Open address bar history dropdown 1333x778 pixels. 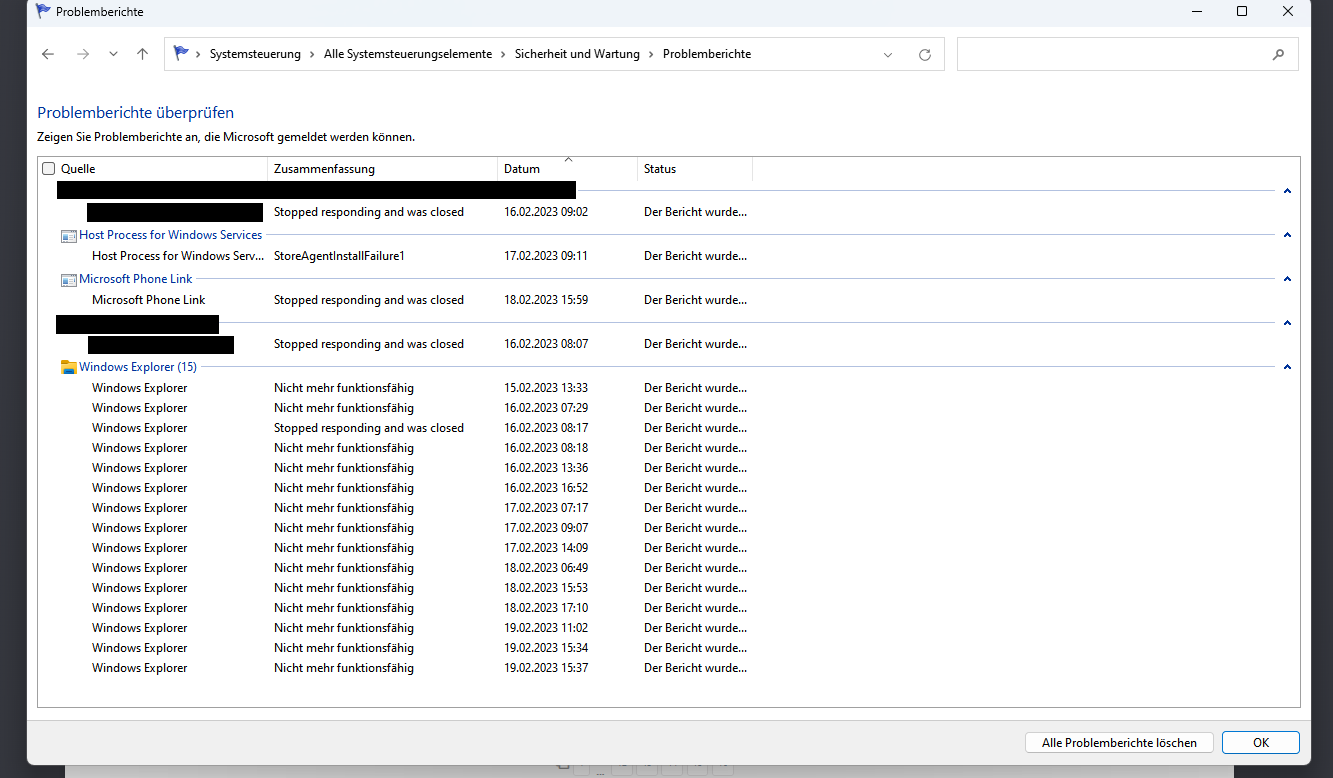[888, 55]
